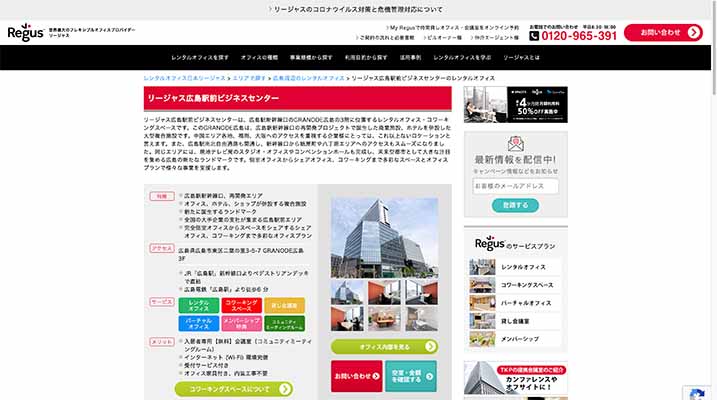
Task: Click the red リージャス広島駅前ビジネスセンター heading
Action: [x=298, y=98]
